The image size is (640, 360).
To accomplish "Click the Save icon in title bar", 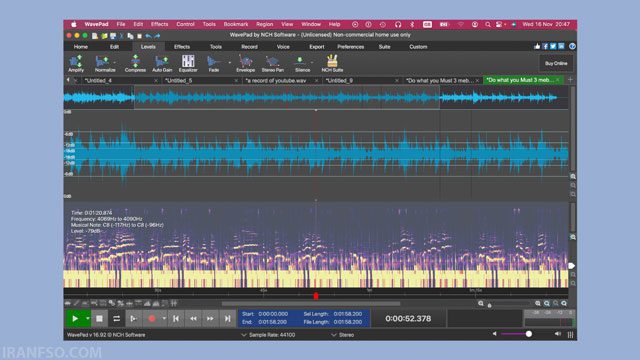I will [113, 36].
